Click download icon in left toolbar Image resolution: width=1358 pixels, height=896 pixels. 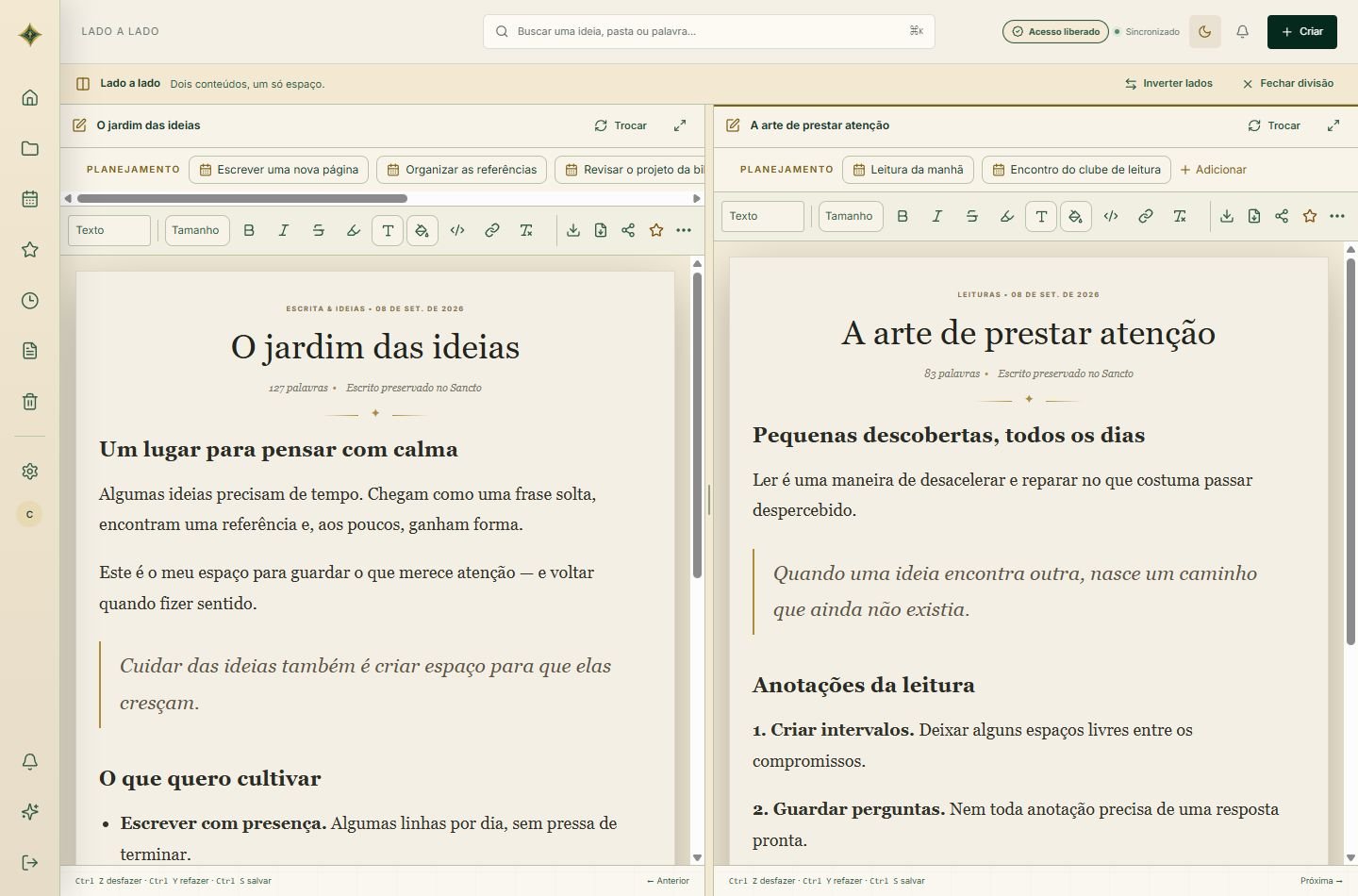click(573, 230)
